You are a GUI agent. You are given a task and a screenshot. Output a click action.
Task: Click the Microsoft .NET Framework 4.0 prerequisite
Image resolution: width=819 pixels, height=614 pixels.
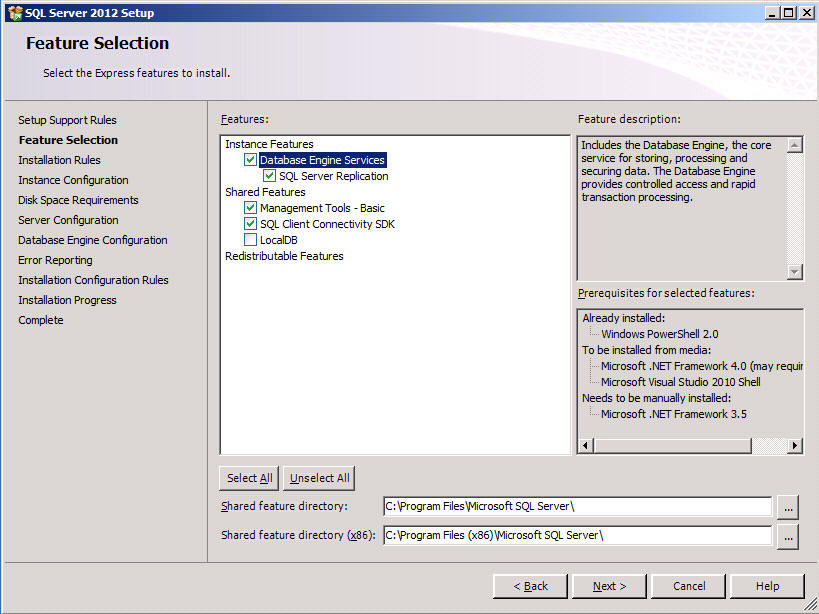(x=701, y=366)
